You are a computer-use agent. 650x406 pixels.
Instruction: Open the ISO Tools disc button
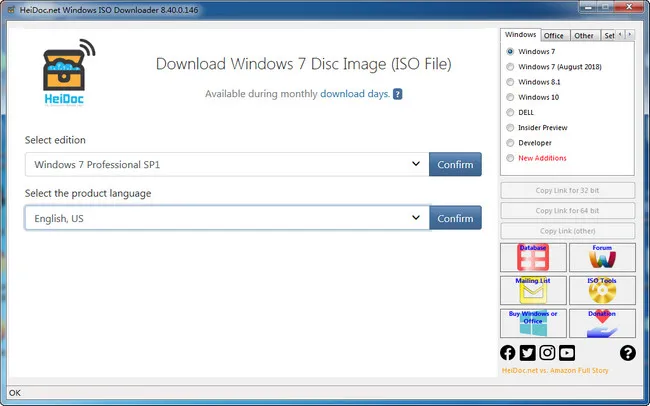pyautogui.click(x=602, y=290)
